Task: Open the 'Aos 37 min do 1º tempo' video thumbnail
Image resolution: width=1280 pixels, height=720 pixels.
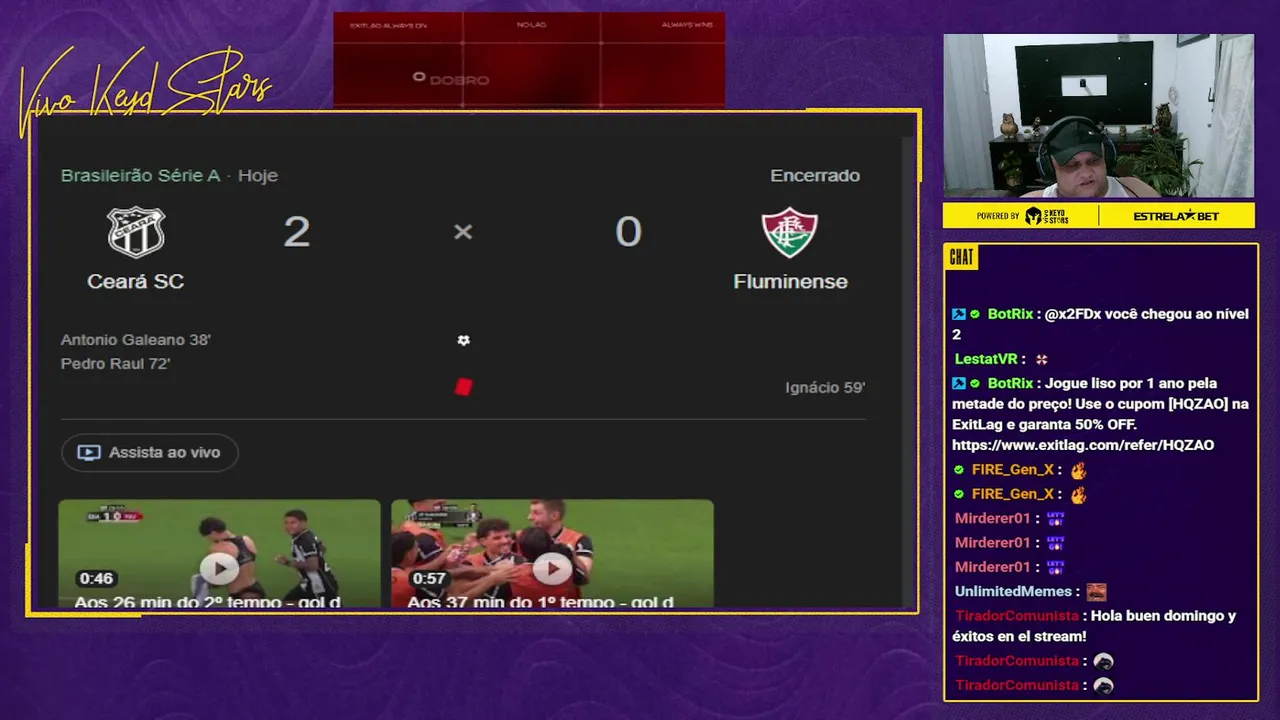Action: [552, 553]
